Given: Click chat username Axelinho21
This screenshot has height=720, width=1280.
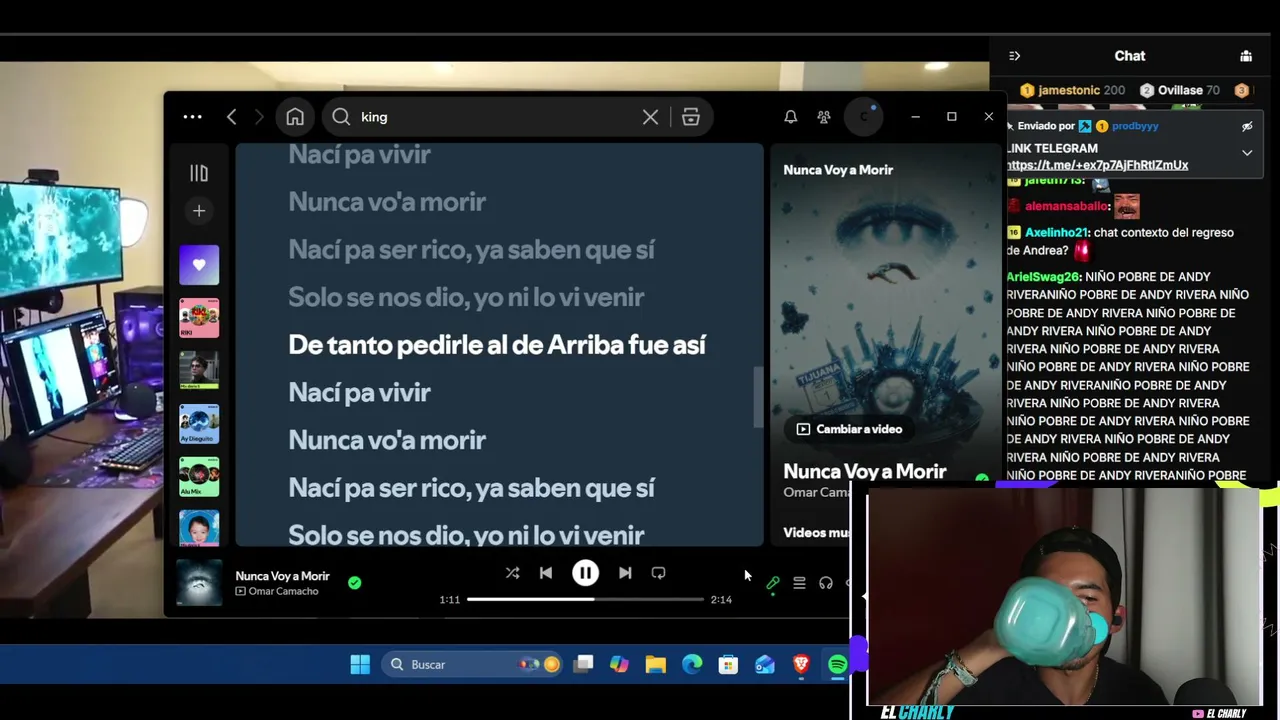Looking at the screenshot, I should pyautogui.click(x=1055, y=232).
